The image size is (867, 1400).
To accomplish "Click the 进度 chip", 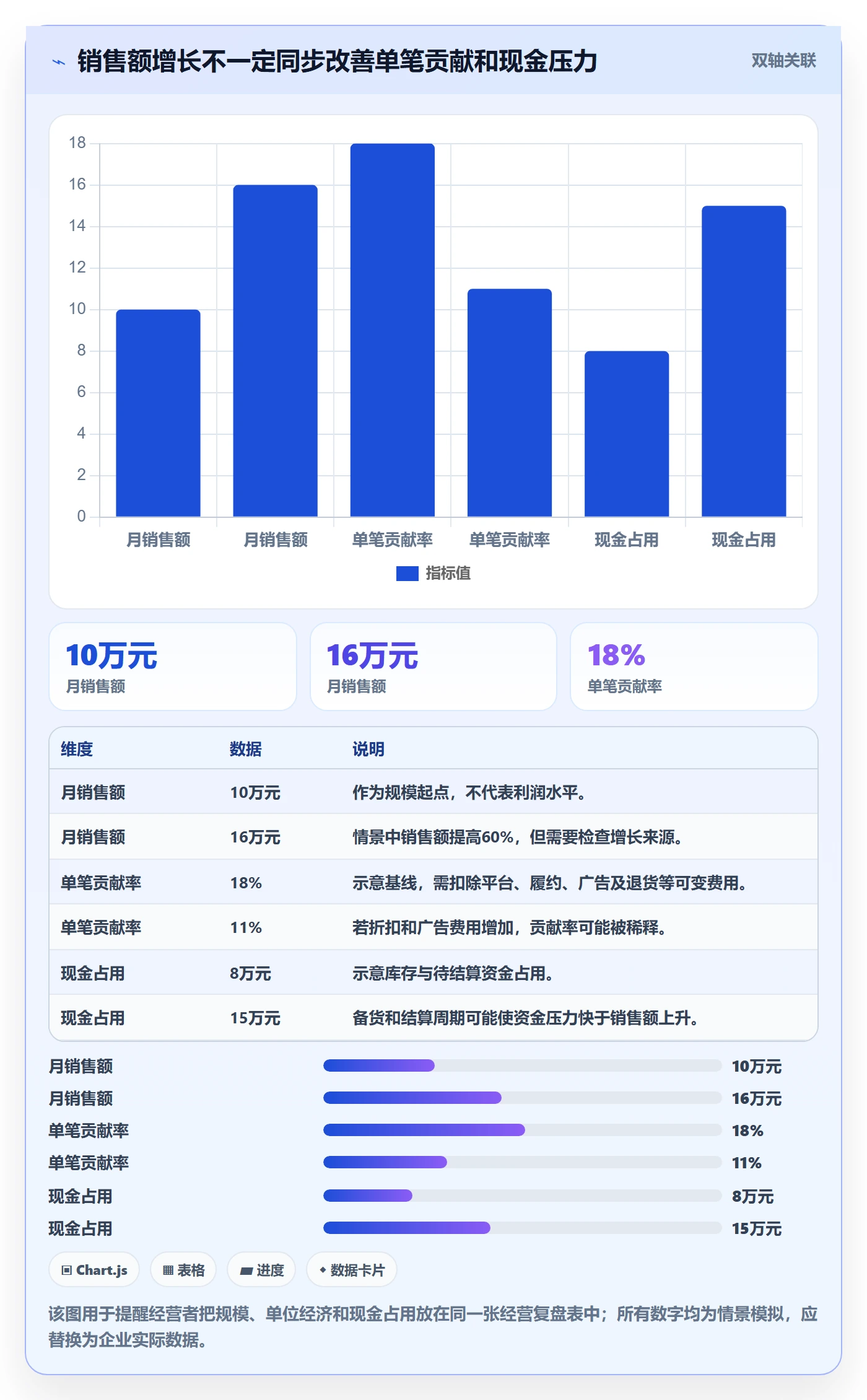I will pyautogui.click(x=261, y=1270).
